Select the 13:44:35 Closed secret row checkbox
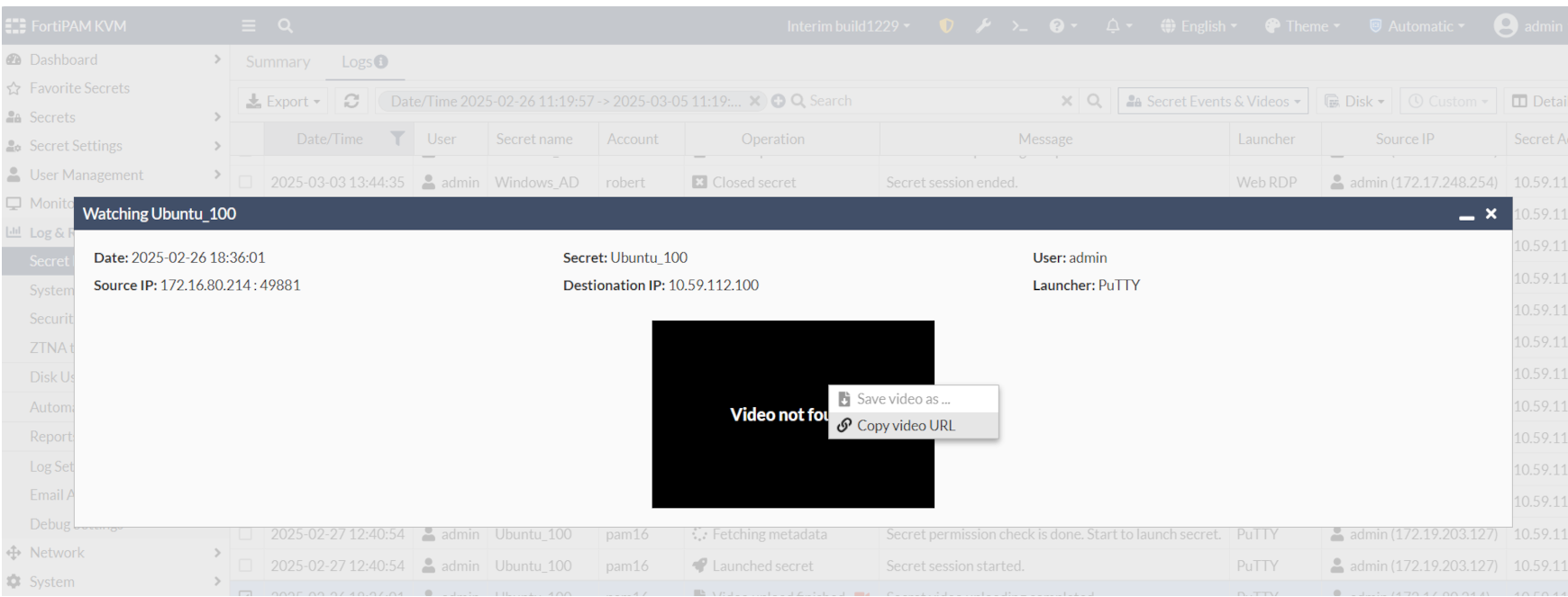 click(x=246, y=182)
